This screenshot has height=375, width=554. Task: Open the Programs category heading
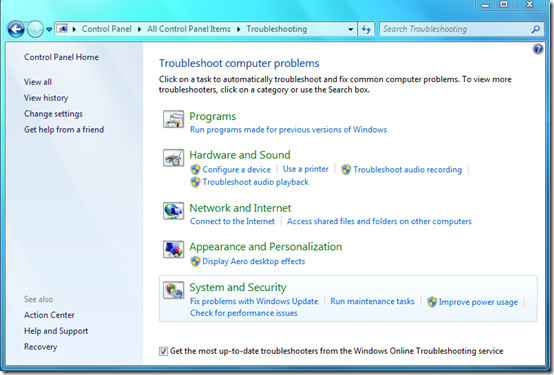tap(213, 116)
